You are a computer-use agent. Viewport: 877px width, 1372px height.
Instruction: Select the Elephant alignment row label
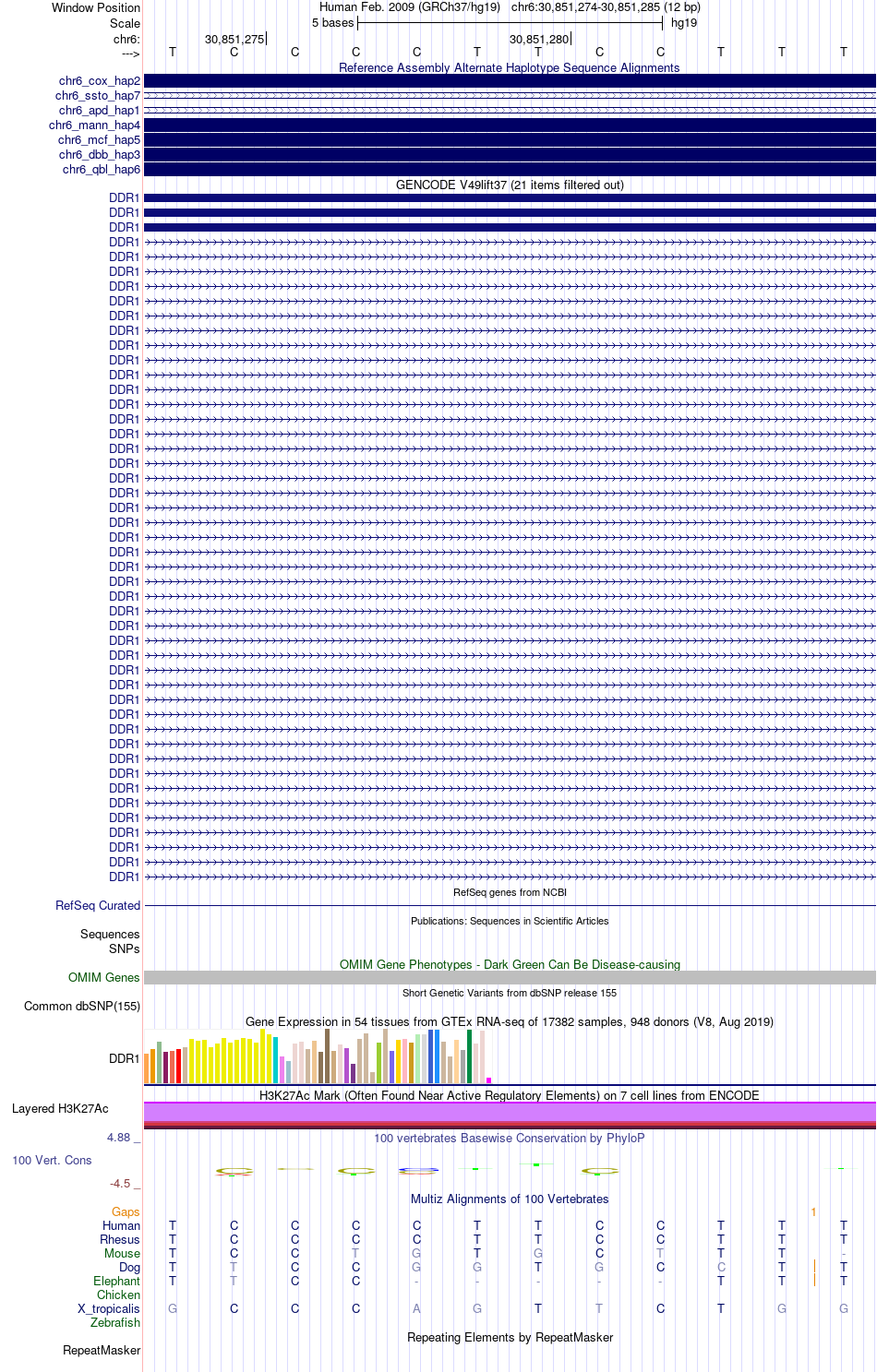pos(116,1282)
